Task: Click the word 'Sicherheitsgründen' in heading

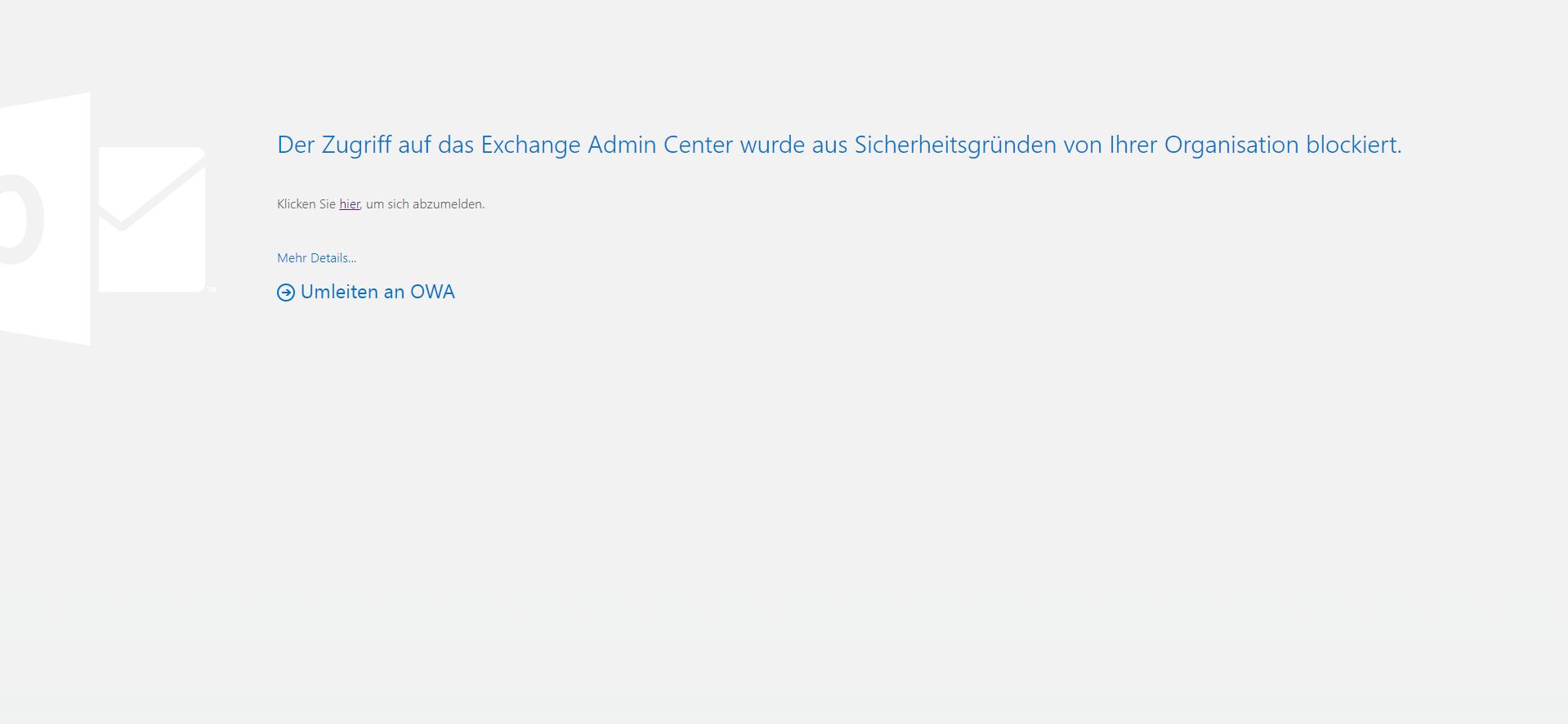Action: point(955,145)
